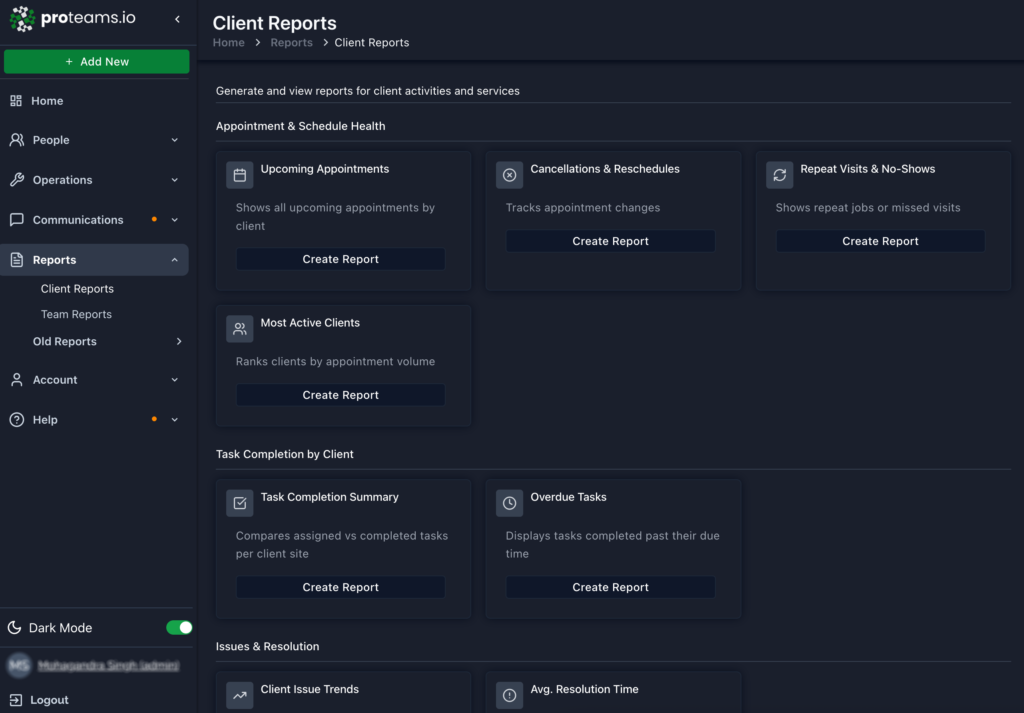Click the Add New button
Image resolution: width=1024 pixels, height=713 pixels.
(x=96, y=61)
